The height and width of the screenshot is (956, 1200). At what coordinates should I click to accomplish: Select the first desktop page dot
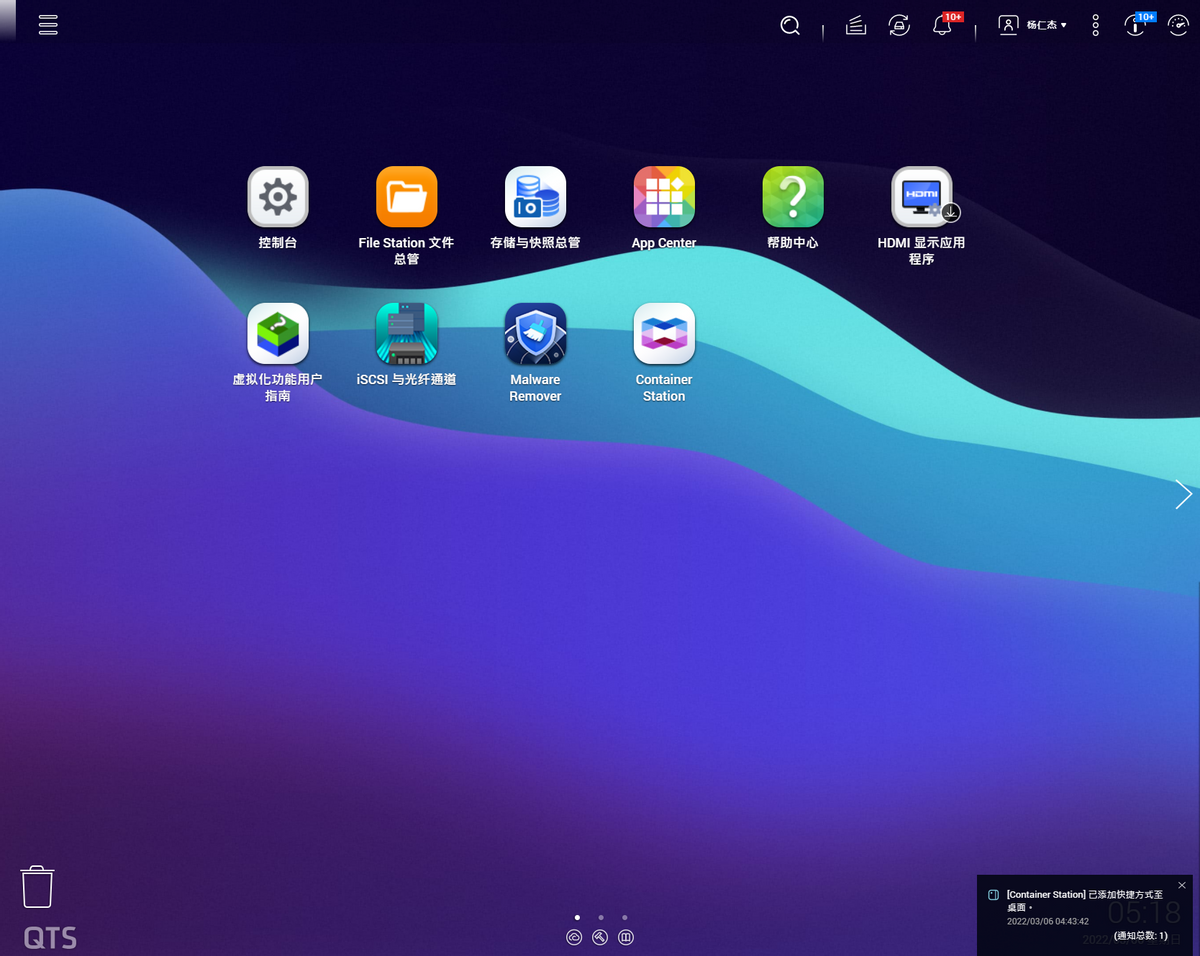[577, 917]
